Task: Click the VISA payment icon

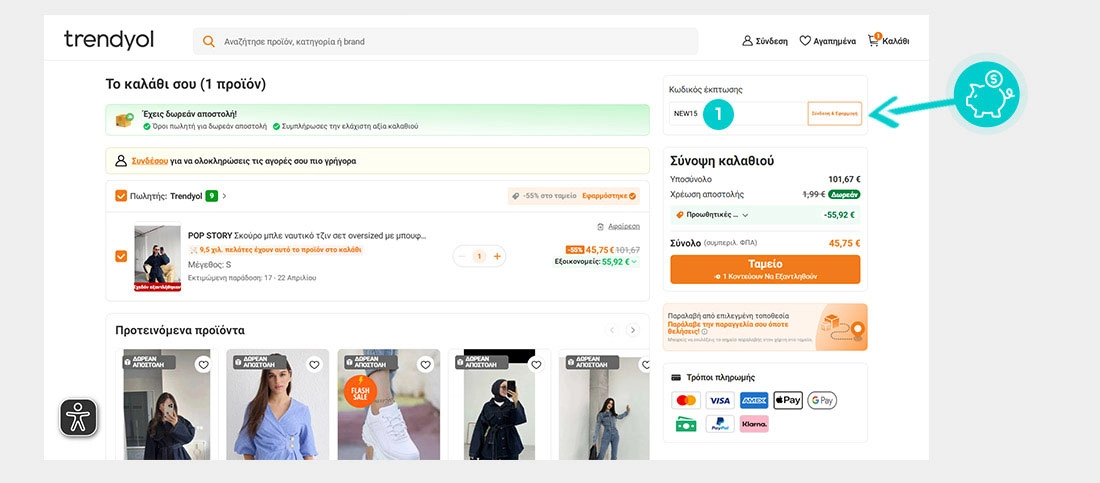Action: click(720, 400)
